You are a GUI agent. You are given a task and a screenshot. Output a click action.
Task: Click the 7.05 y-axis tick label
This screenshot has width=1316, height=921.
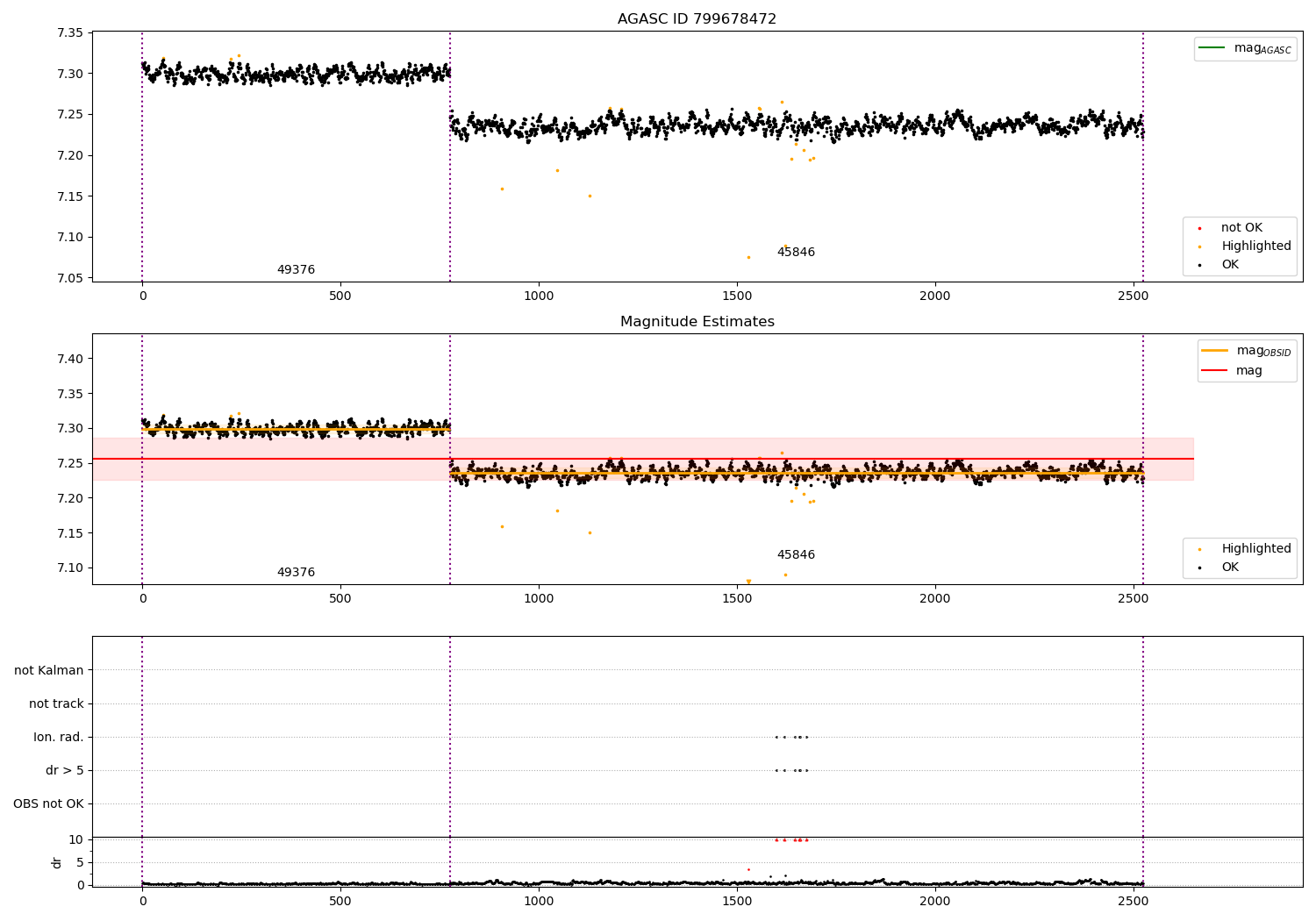[69, 278]
